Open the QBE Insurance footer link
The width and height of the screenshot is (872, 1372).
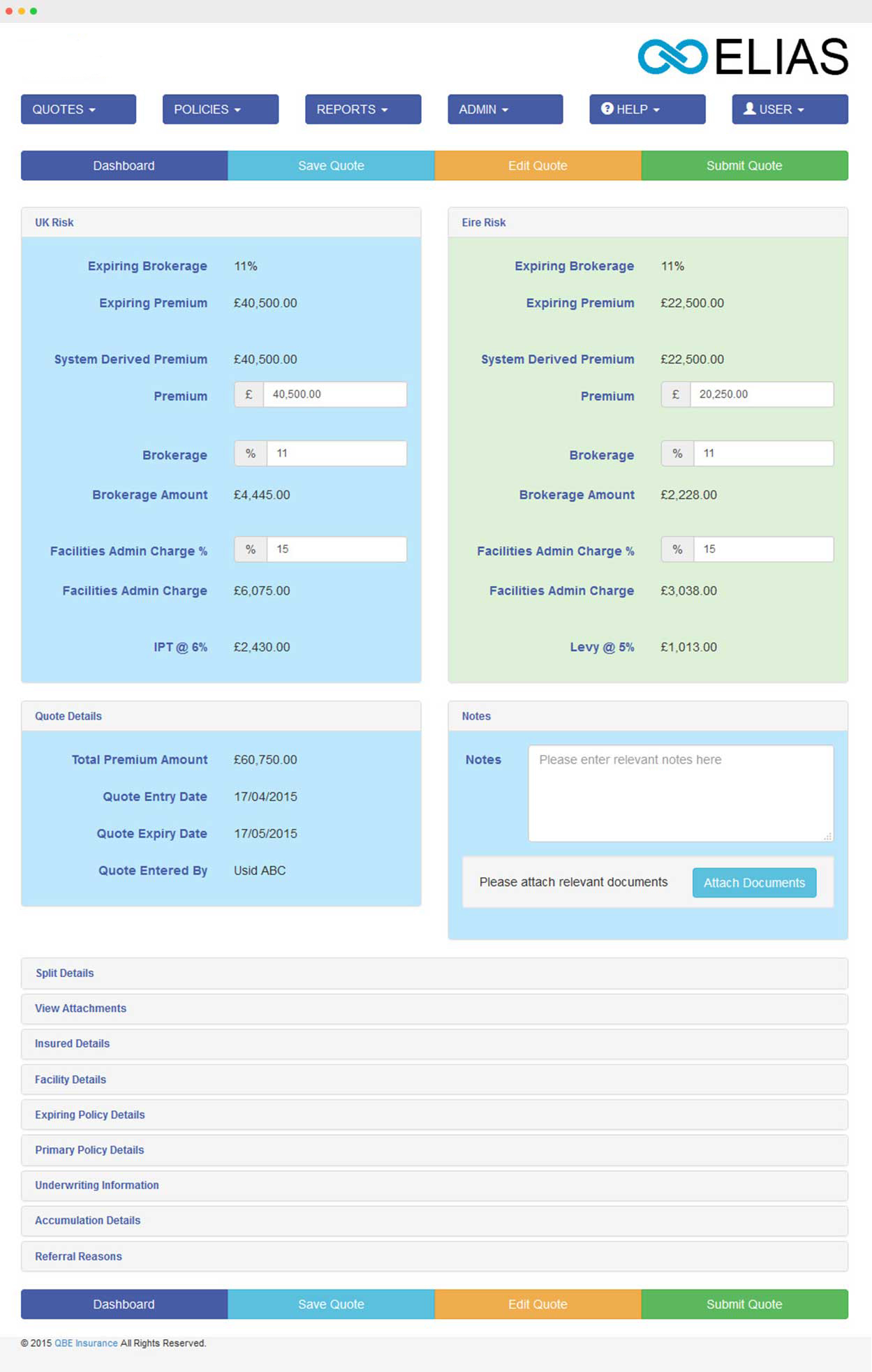[86, 1343]
